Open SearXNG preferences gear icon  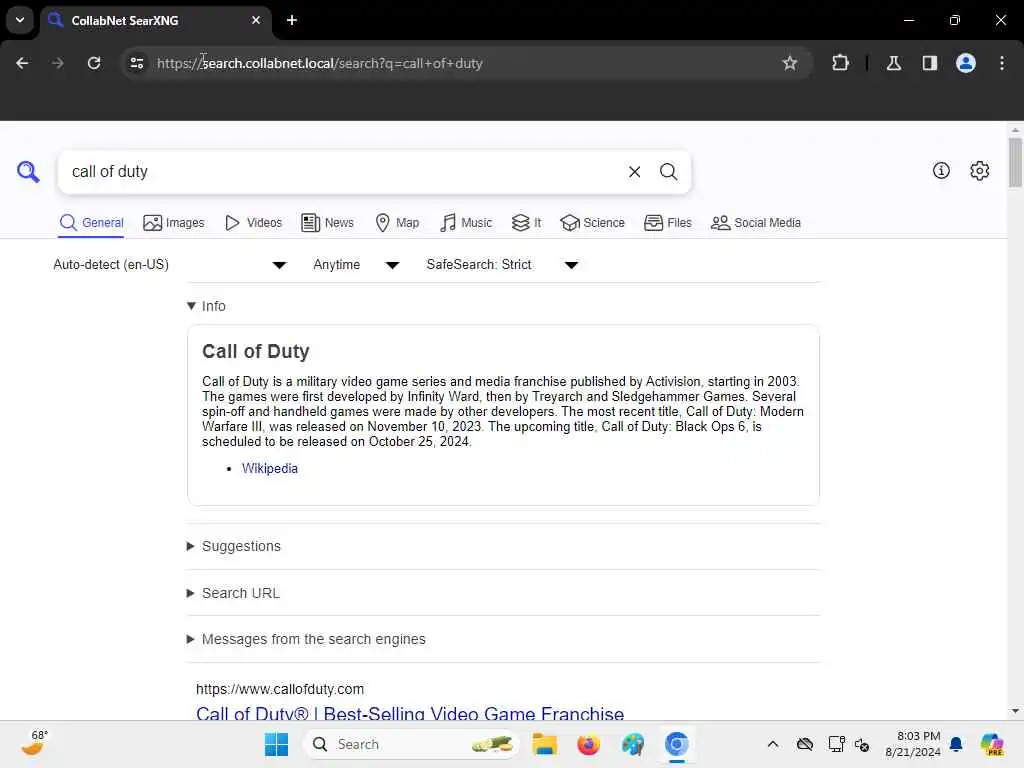pyautogui.click(x=979, y=170)
